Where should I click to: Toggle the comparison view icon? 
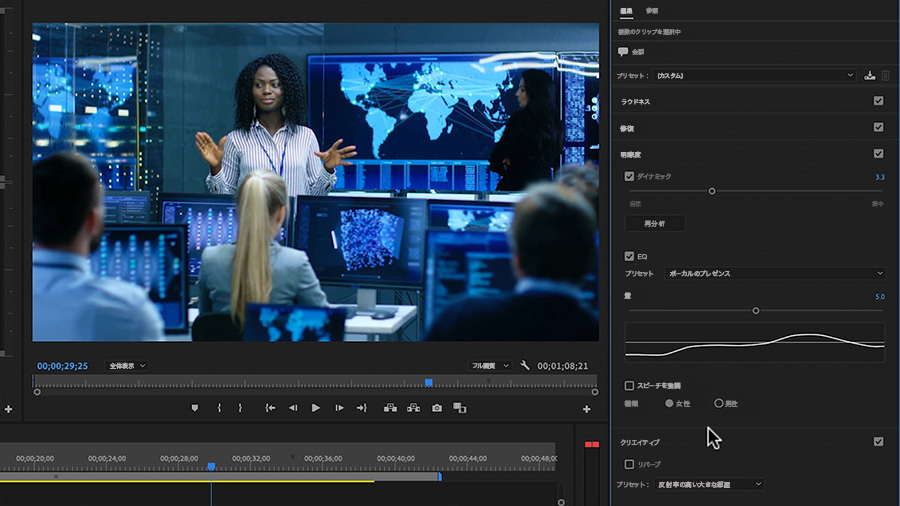460,408
